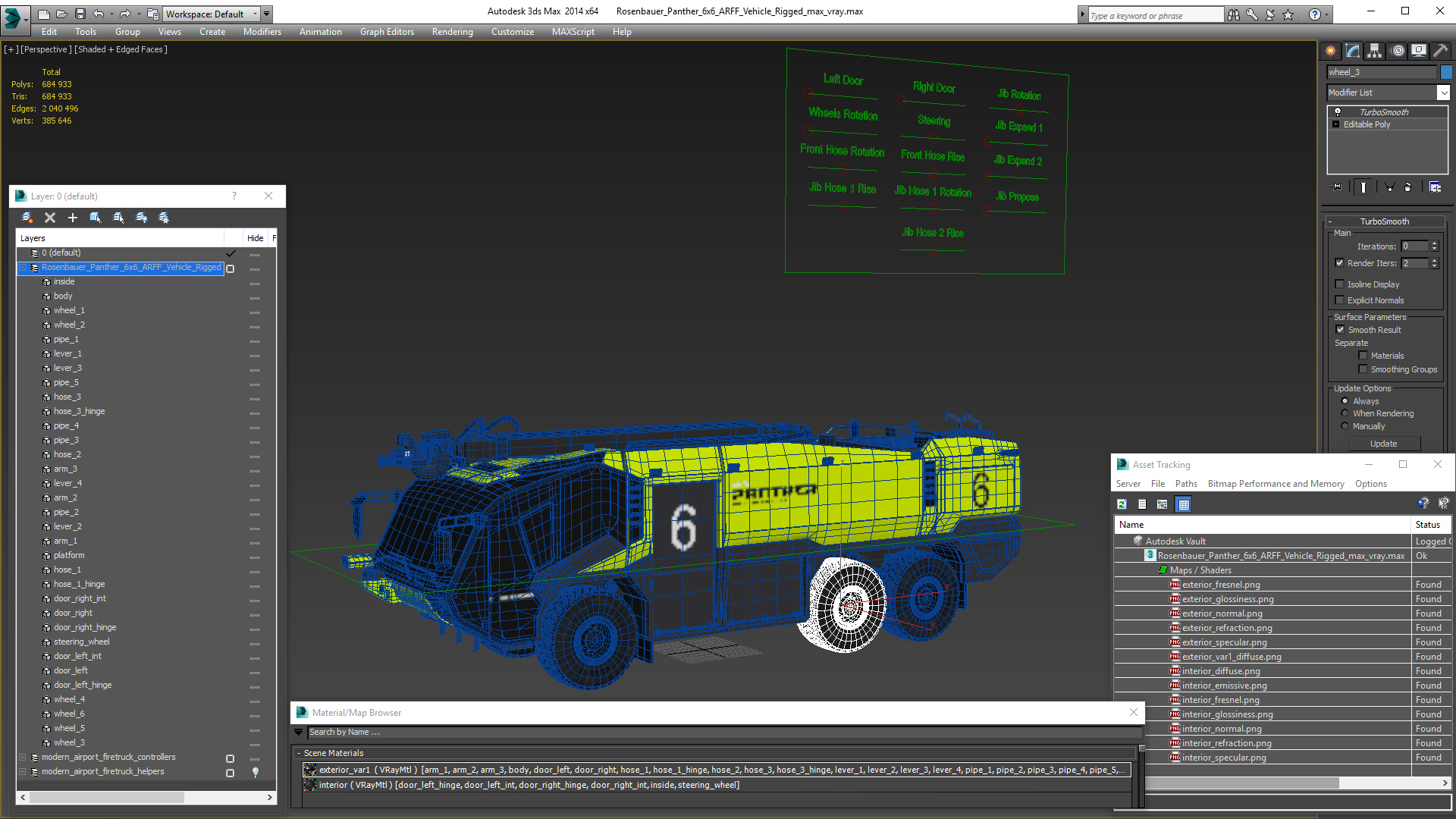Toggle TurboSmooth modifier lightbulb
This screenshot has height=819, width=1456.
point(1338,111)
